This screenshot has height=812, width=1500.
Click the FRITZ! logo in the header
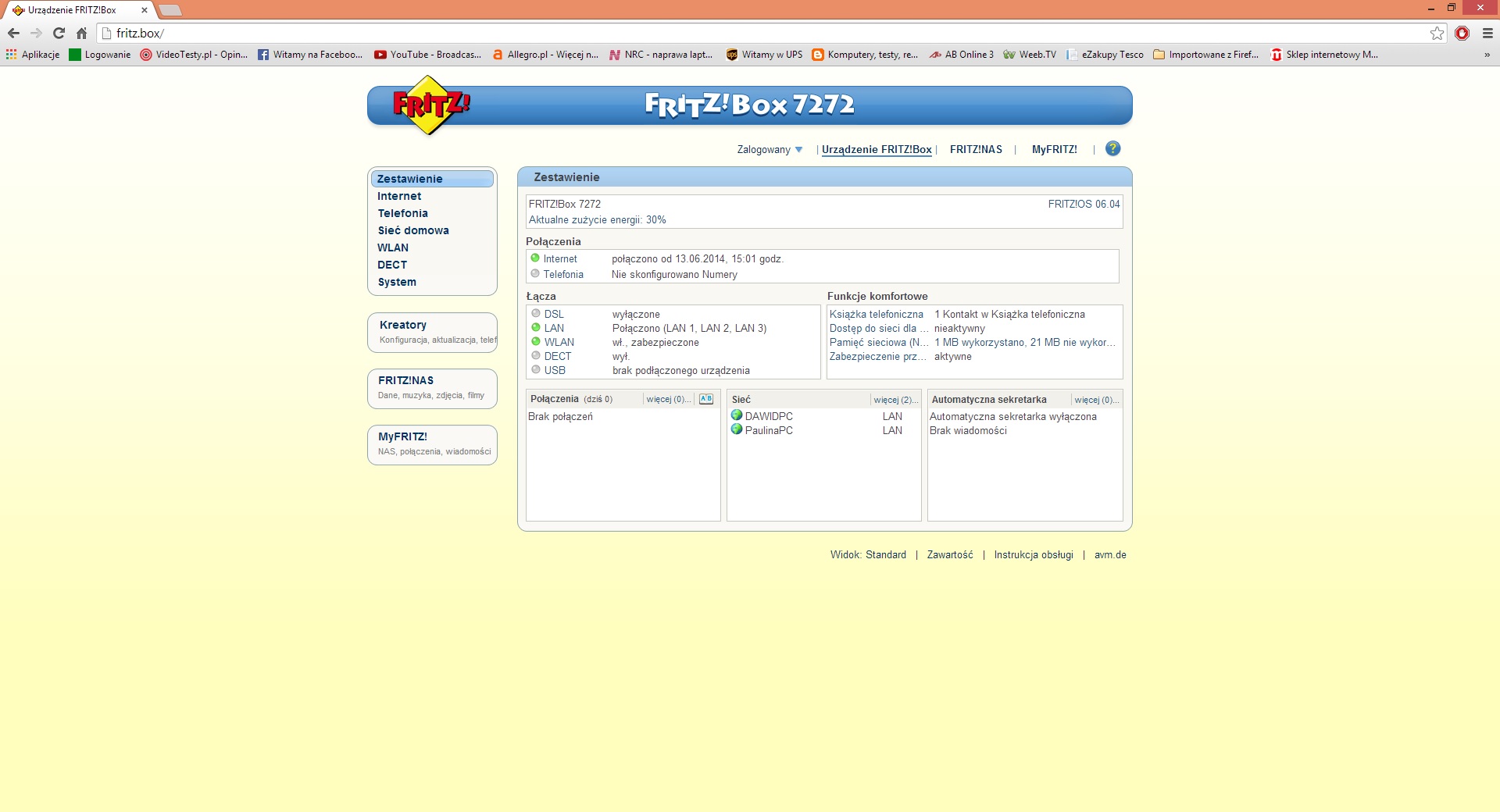point(428,105)
